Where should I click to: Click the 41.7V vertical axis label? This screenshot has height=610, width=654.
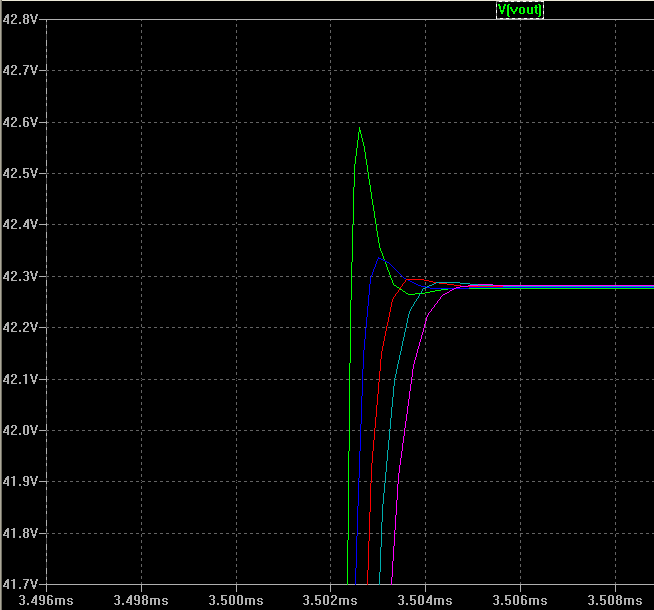coord(20,584)
